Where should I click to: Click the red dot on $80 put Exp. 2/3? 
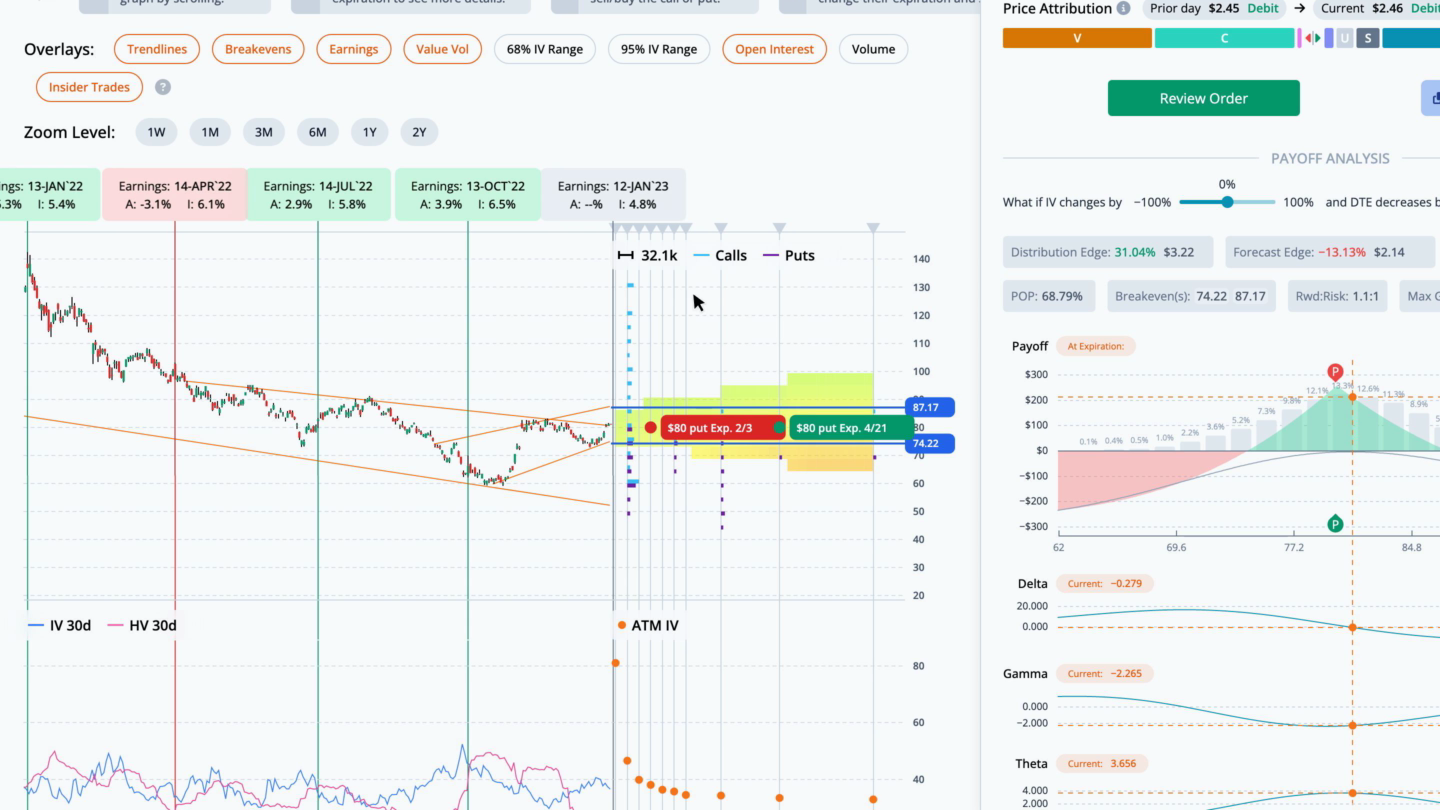click(651, 428)
